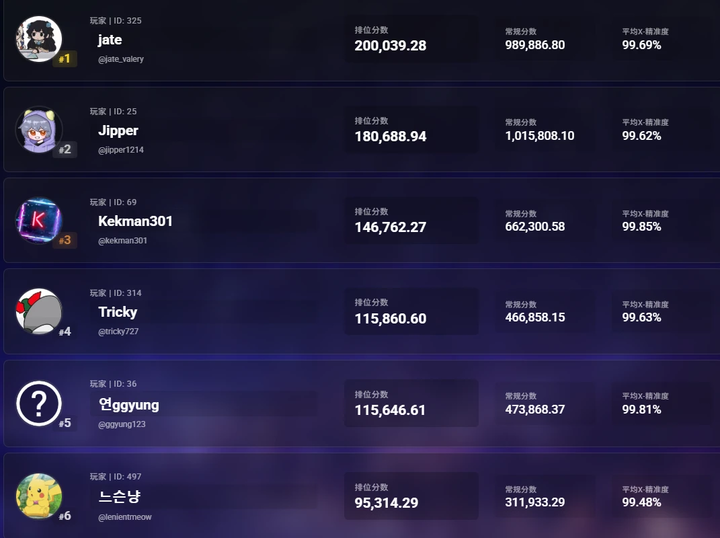
Task: Click the Kekman301 player name
Action: pyautogui.click(x=135, y=221)
